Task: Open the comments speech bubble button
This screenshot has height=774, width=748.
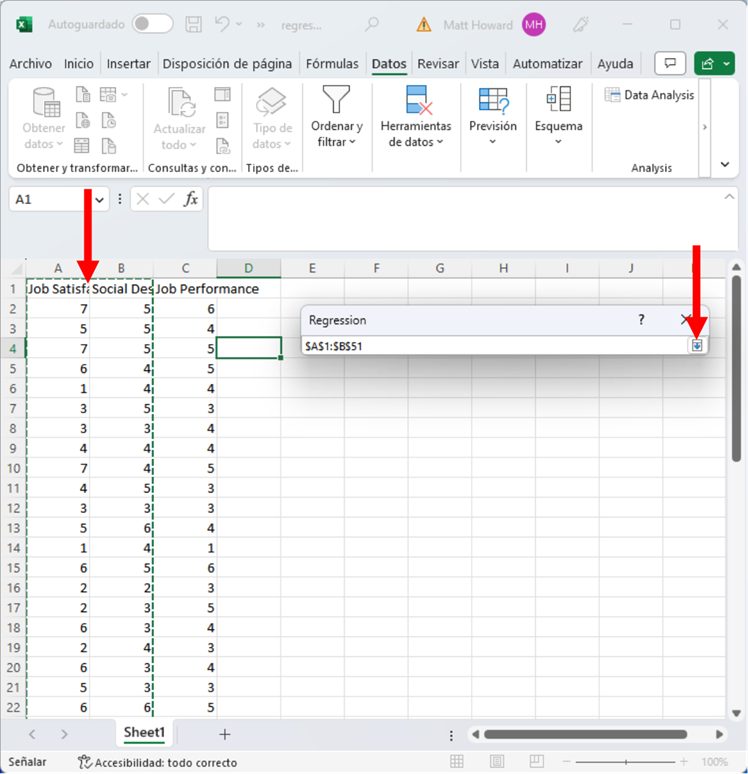Action: [x=670, y=64]
